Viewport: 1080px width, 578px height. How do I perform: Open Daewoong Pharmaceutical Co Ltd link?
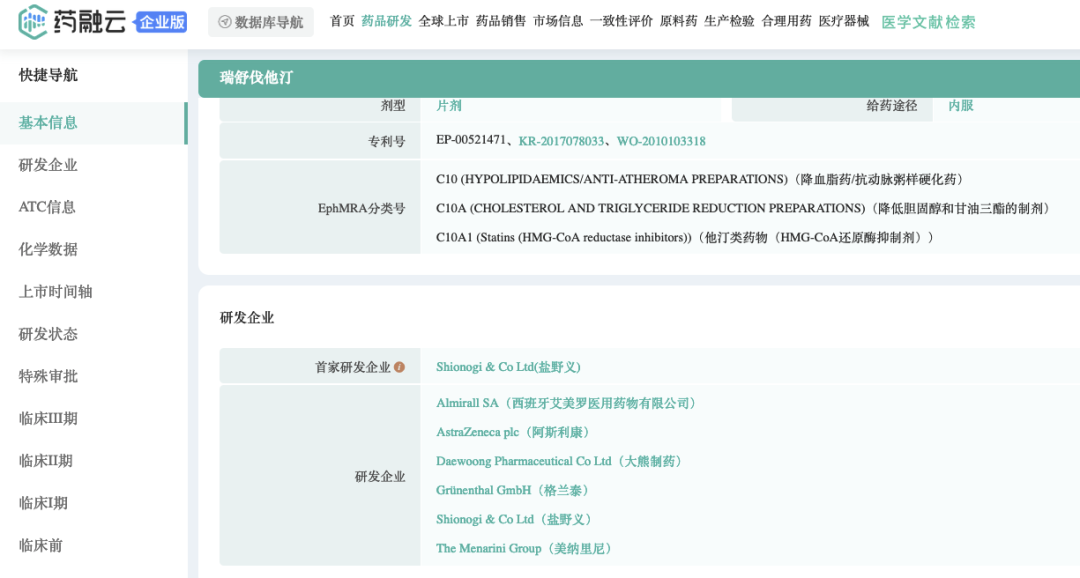tap(560, 461)
